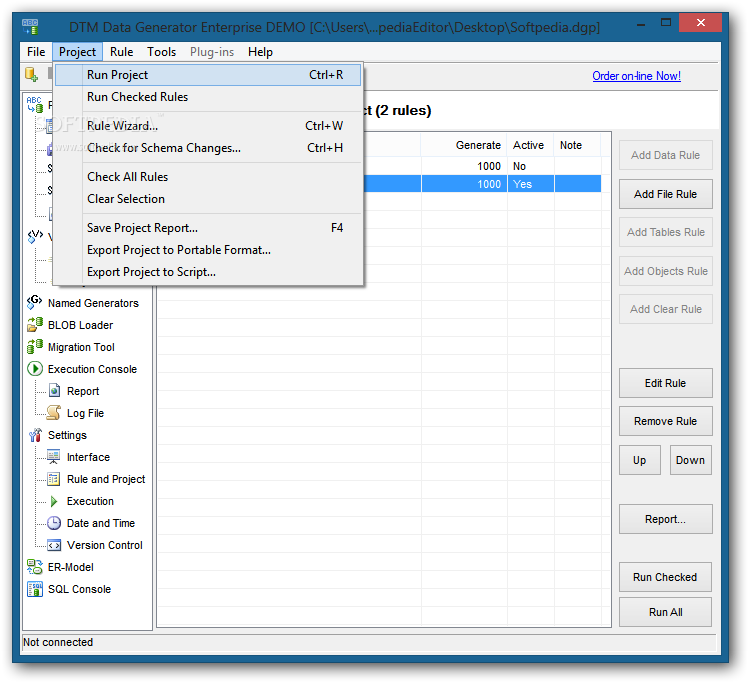Click the Not connected status bar text

[58, 642]
